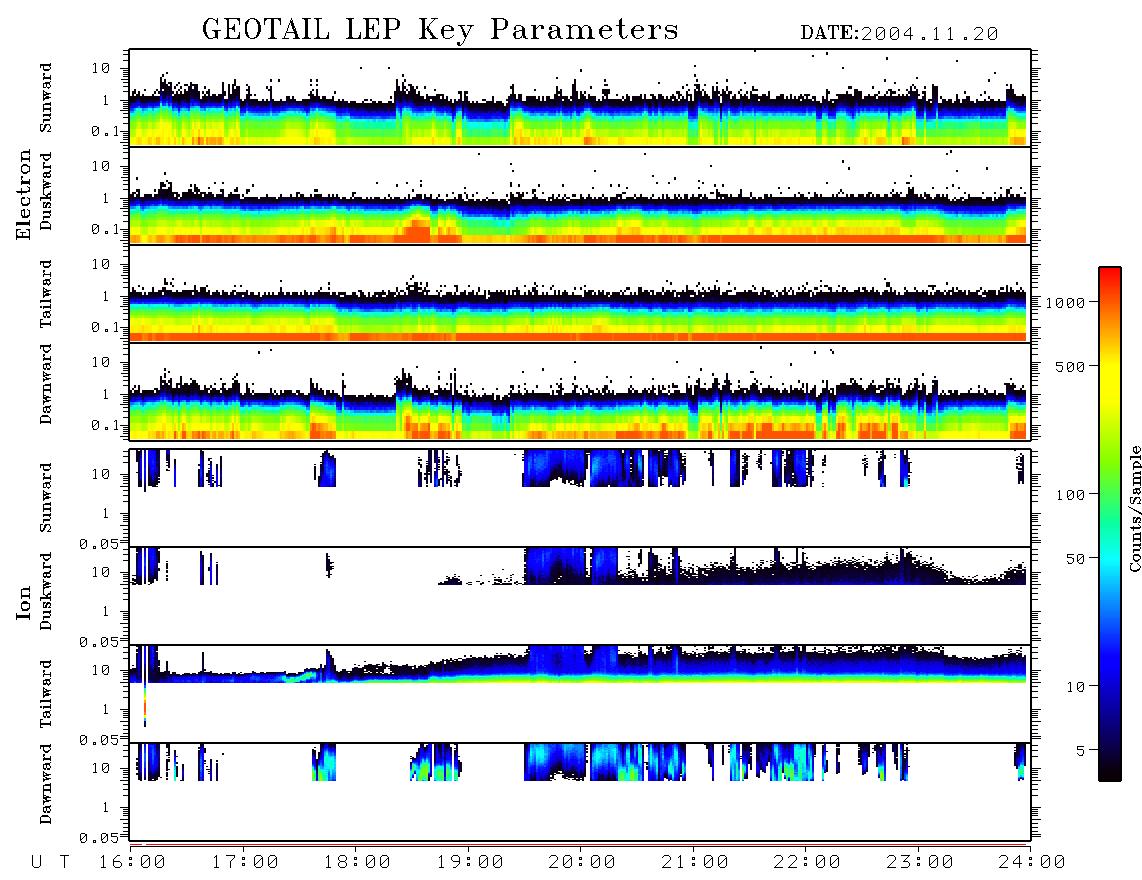Click the 19:00 time tick label

tap(470, 863)
